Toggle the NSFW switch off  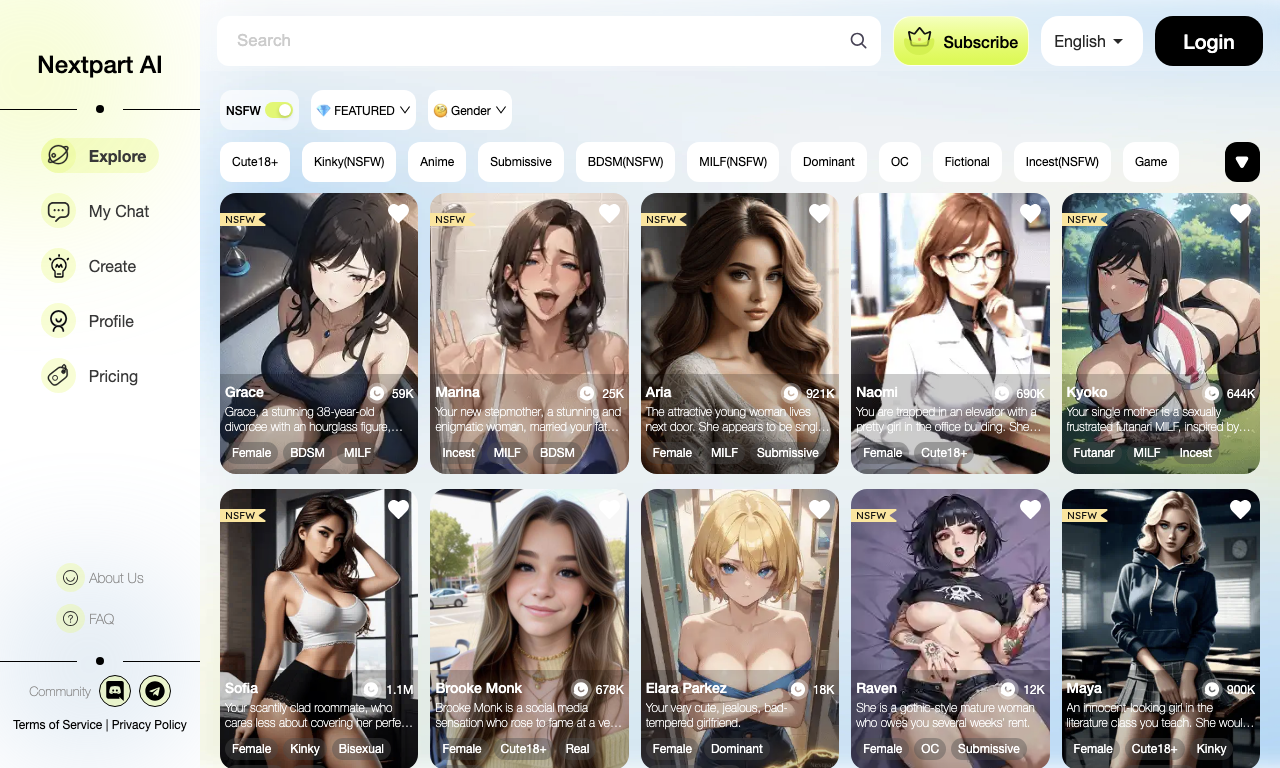tap(279, 110)
